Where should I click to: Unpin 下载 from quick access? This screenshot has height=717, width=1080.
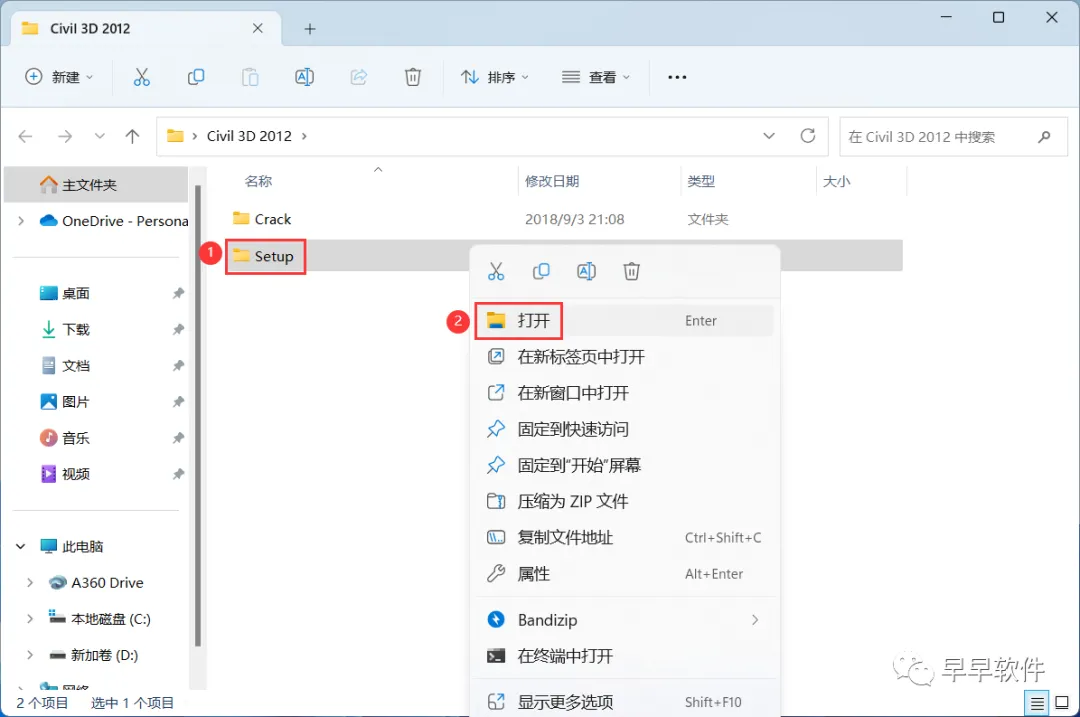tap(178, 329)
